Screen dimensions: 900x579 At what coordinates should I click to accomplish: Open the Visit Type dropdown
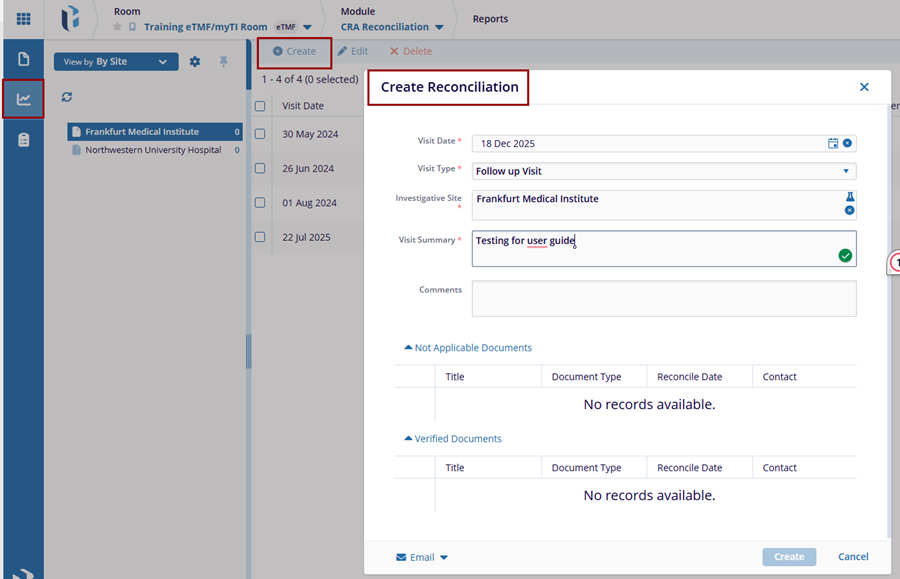click(663, 171)
